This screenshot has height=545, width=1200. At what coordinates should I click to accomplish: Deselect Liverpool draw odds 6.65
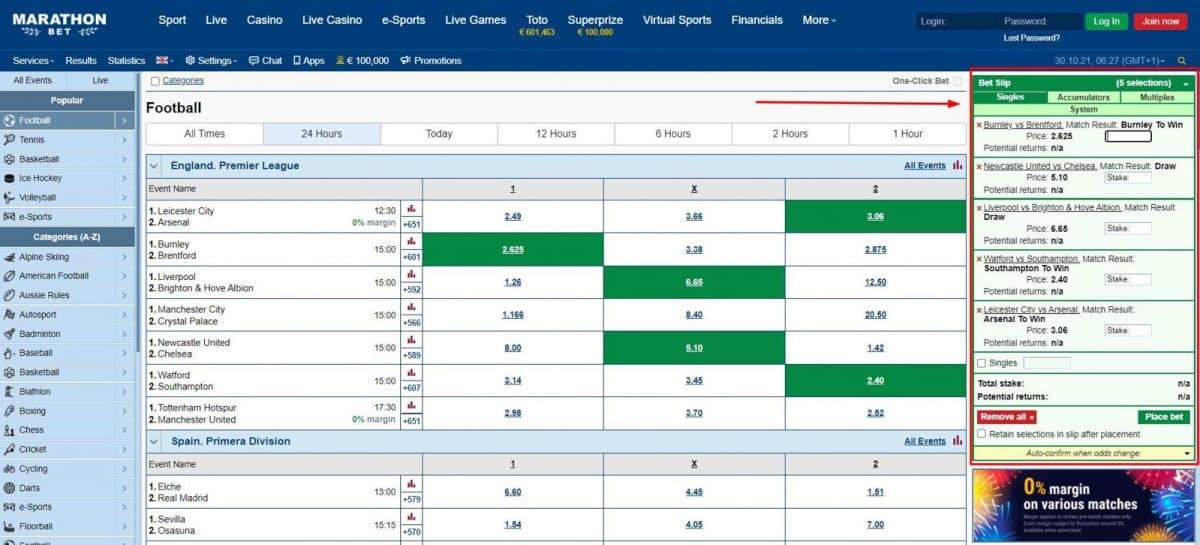click(x=694, y=282)
